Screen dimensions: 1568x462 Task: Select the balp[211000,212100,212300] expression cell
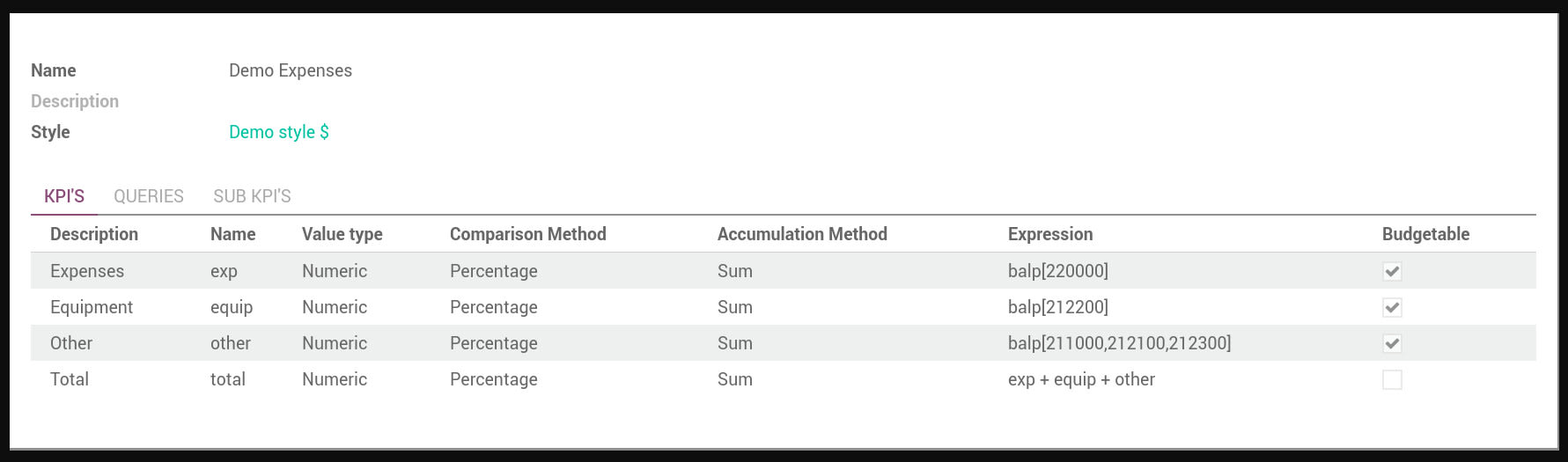point(1119,343)
